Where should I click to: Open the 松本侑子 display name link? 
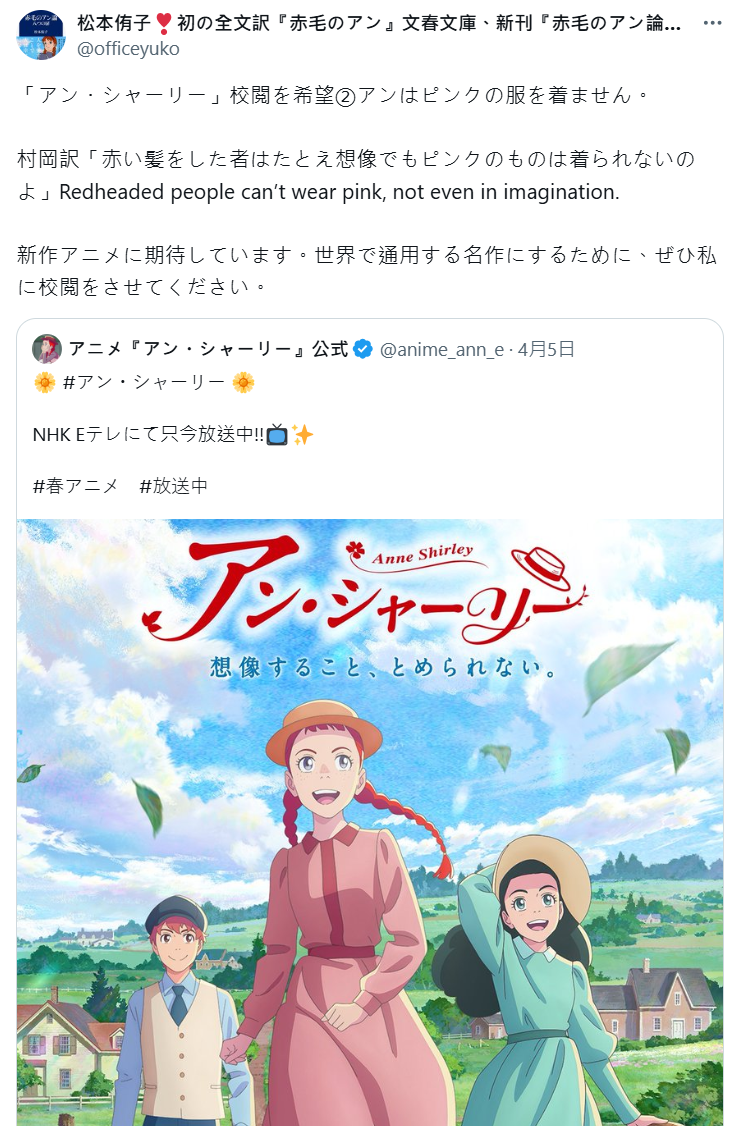114,23
